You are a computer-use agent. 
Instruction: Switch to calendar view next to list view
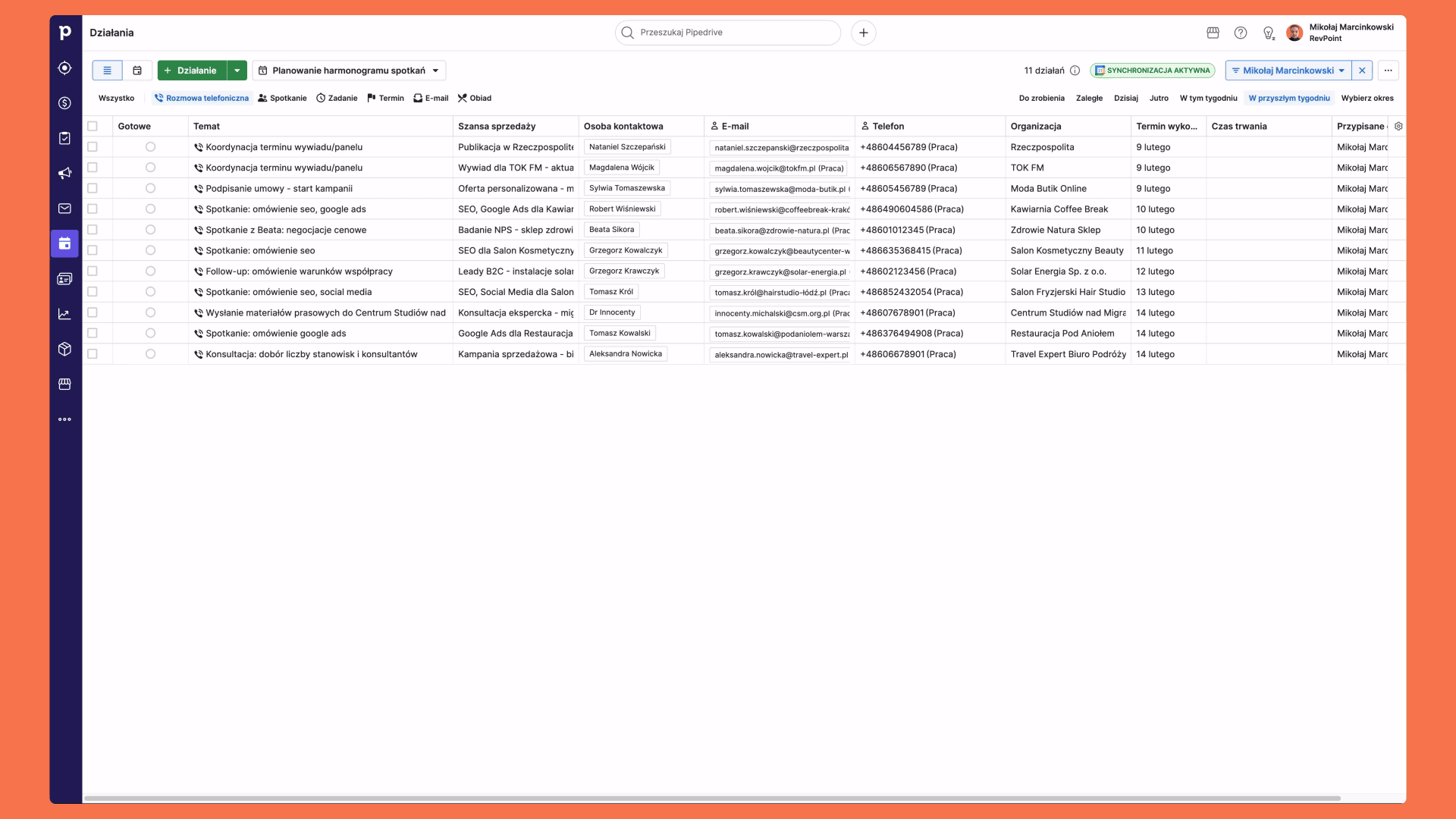click(x=137, y=70)
